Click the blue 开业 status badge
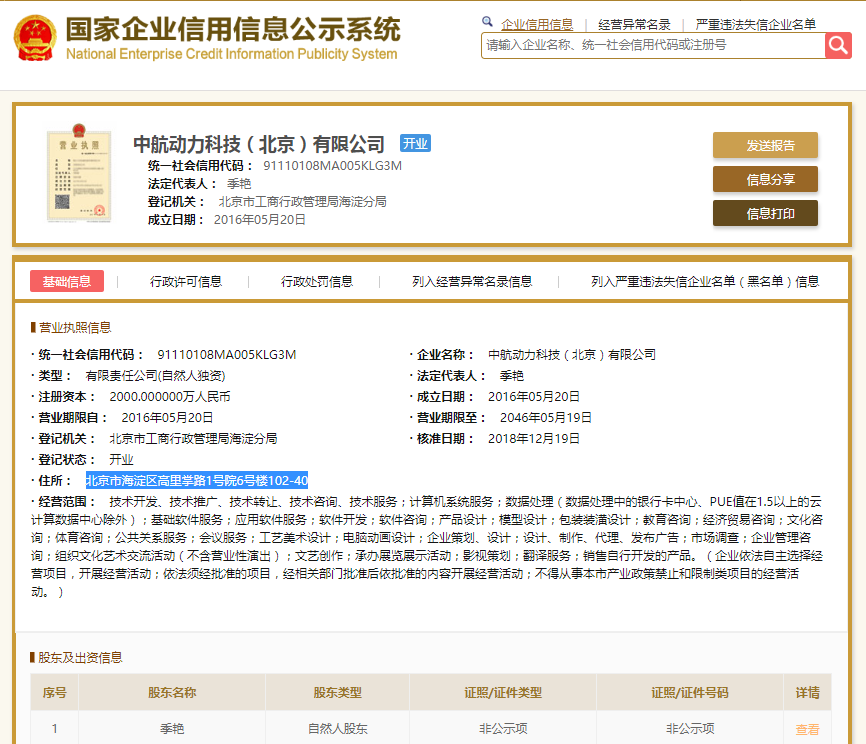The width and height of the screenshot is (866, 744). tap(415, 143)
